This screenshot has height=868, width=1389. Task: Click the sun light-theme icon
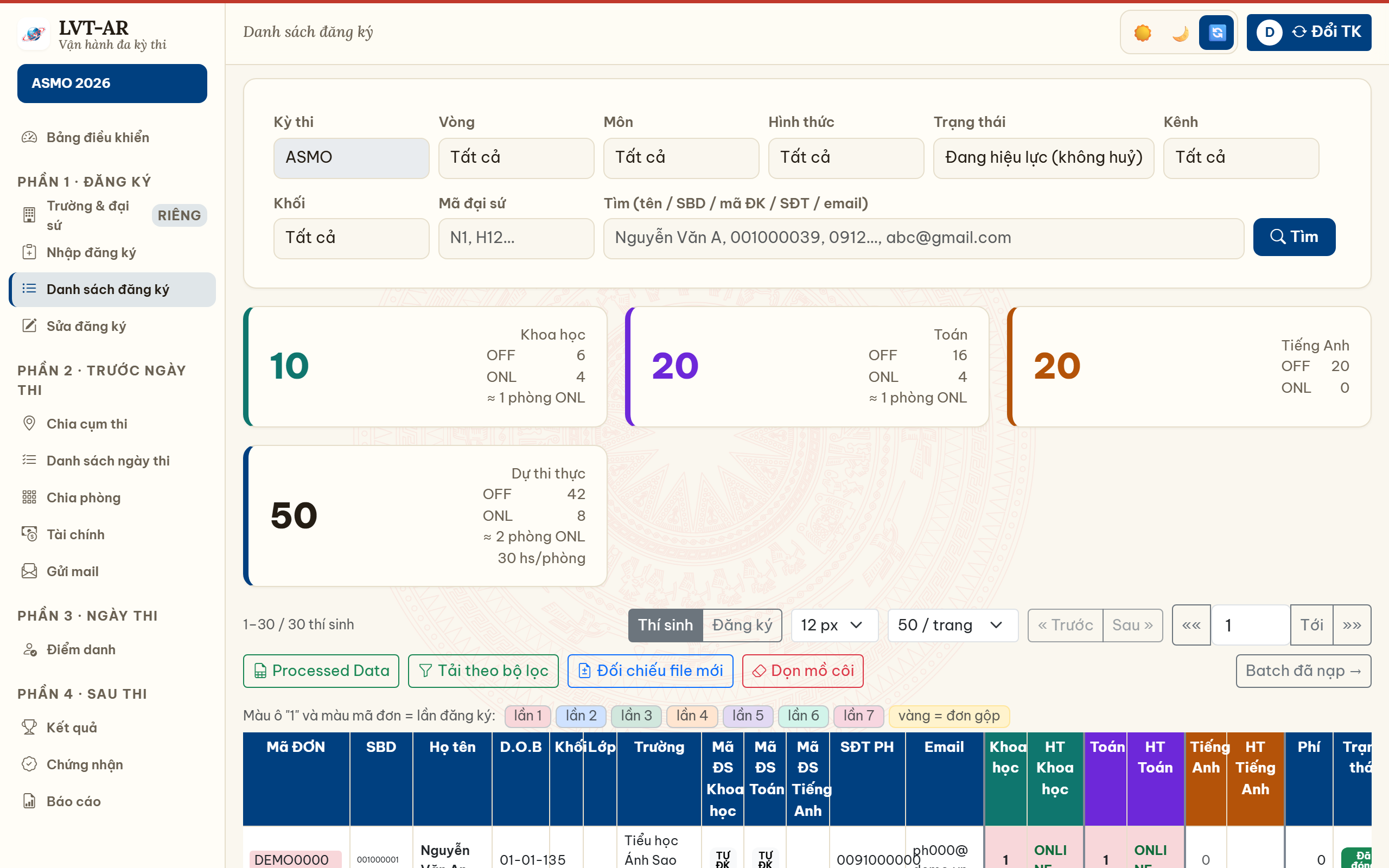pos(1142,33)
